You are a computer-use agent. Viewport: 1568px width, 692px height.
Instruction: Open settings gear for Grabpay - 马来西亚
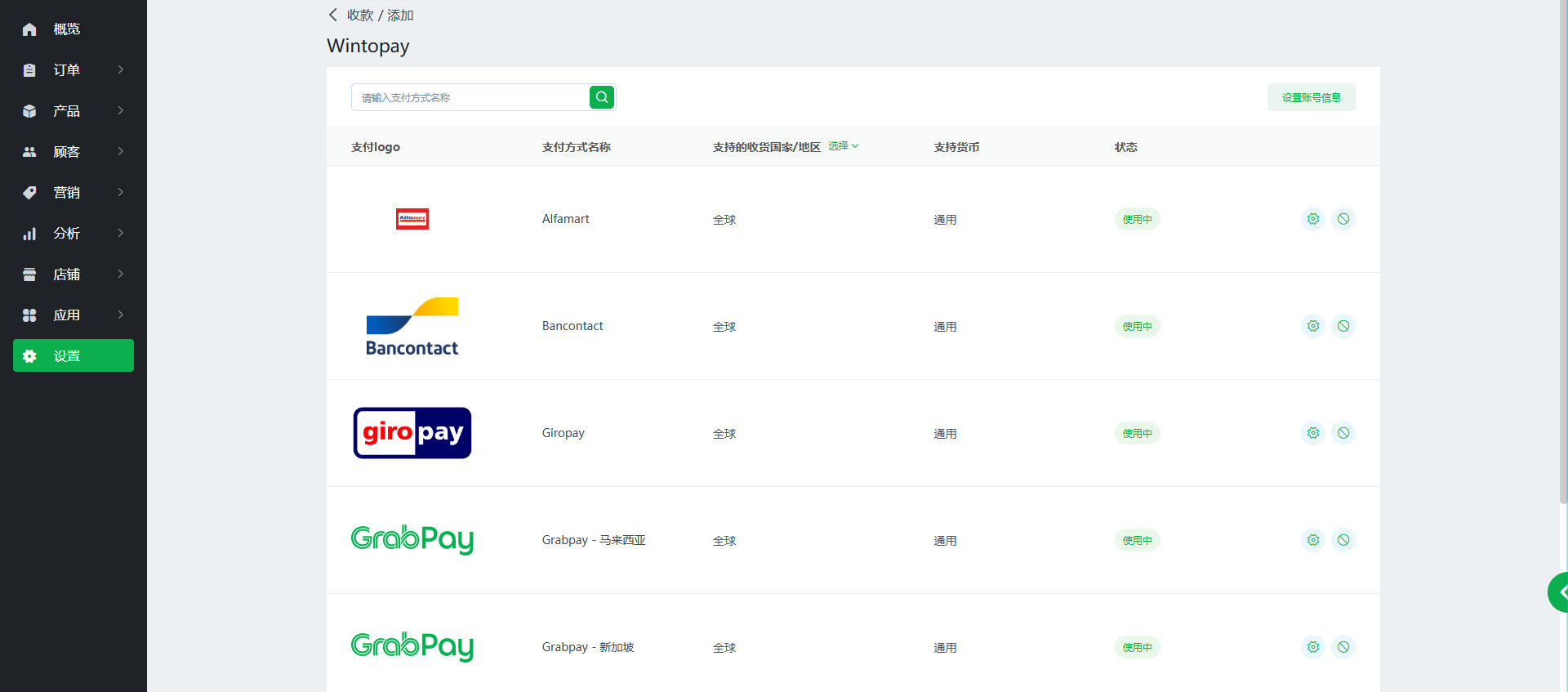click(x=1312, y=540)
